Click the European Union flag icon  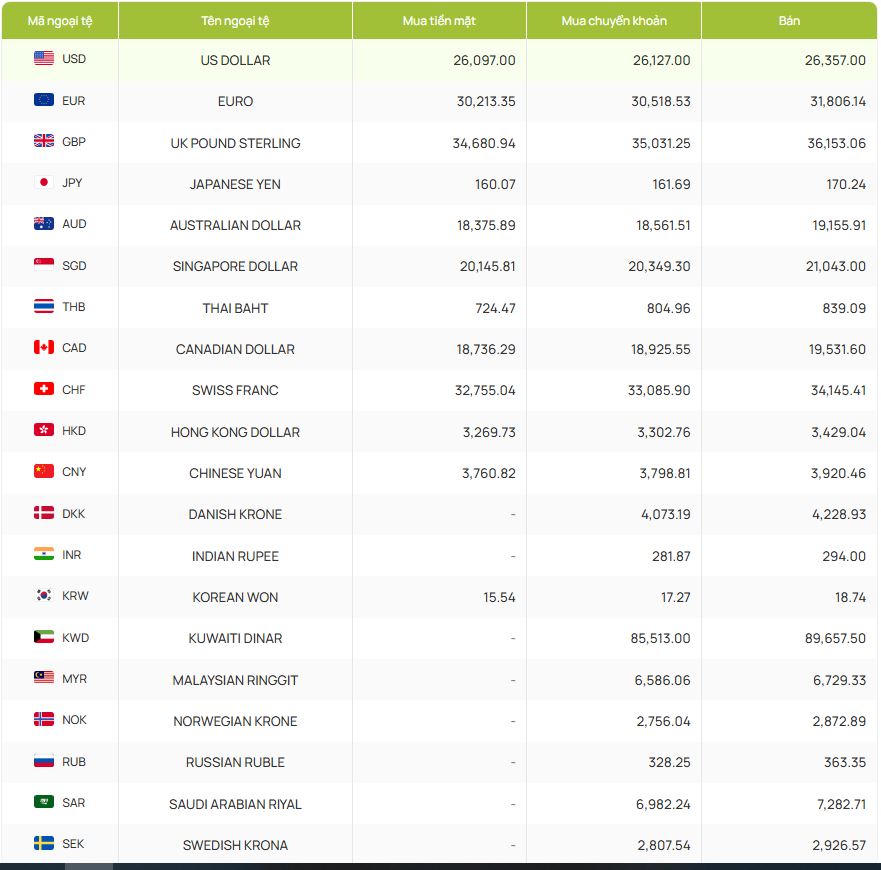[44, 100]
